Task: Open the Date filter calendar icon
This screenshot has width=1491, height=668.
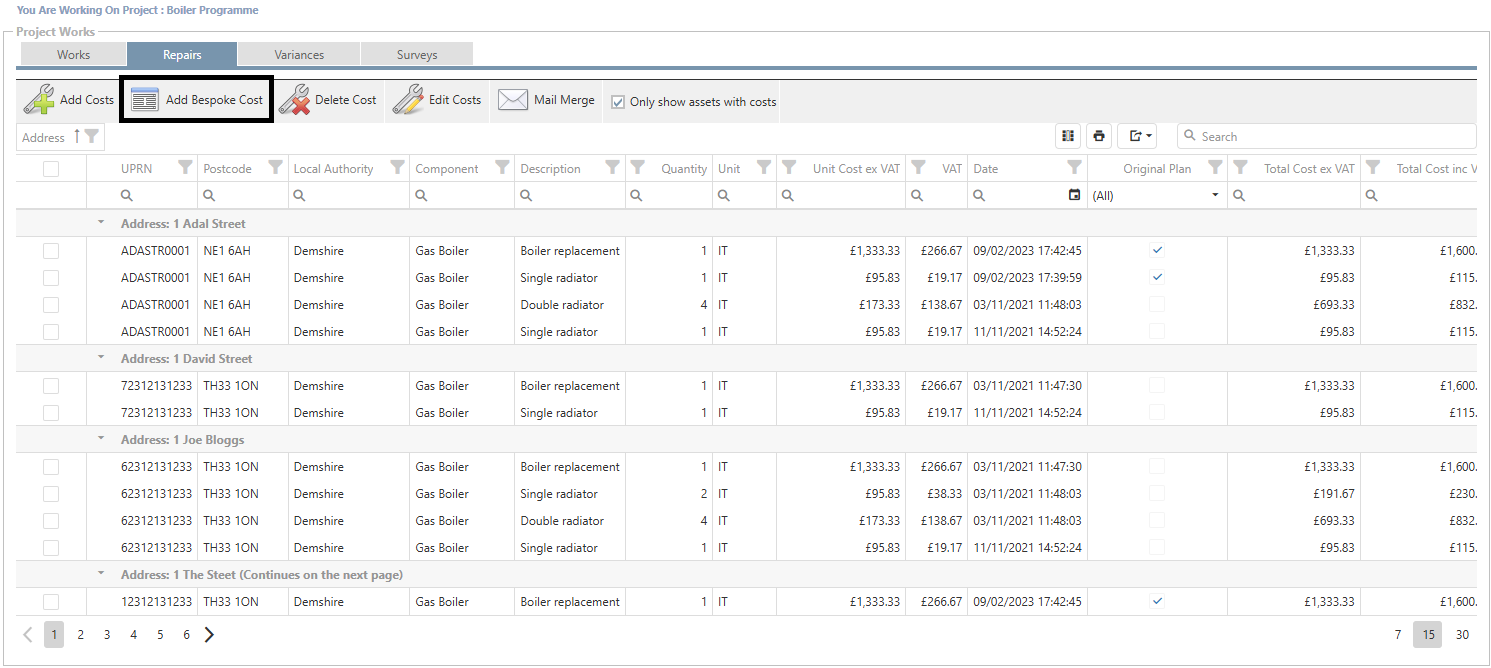Action: pos(1074,195)
